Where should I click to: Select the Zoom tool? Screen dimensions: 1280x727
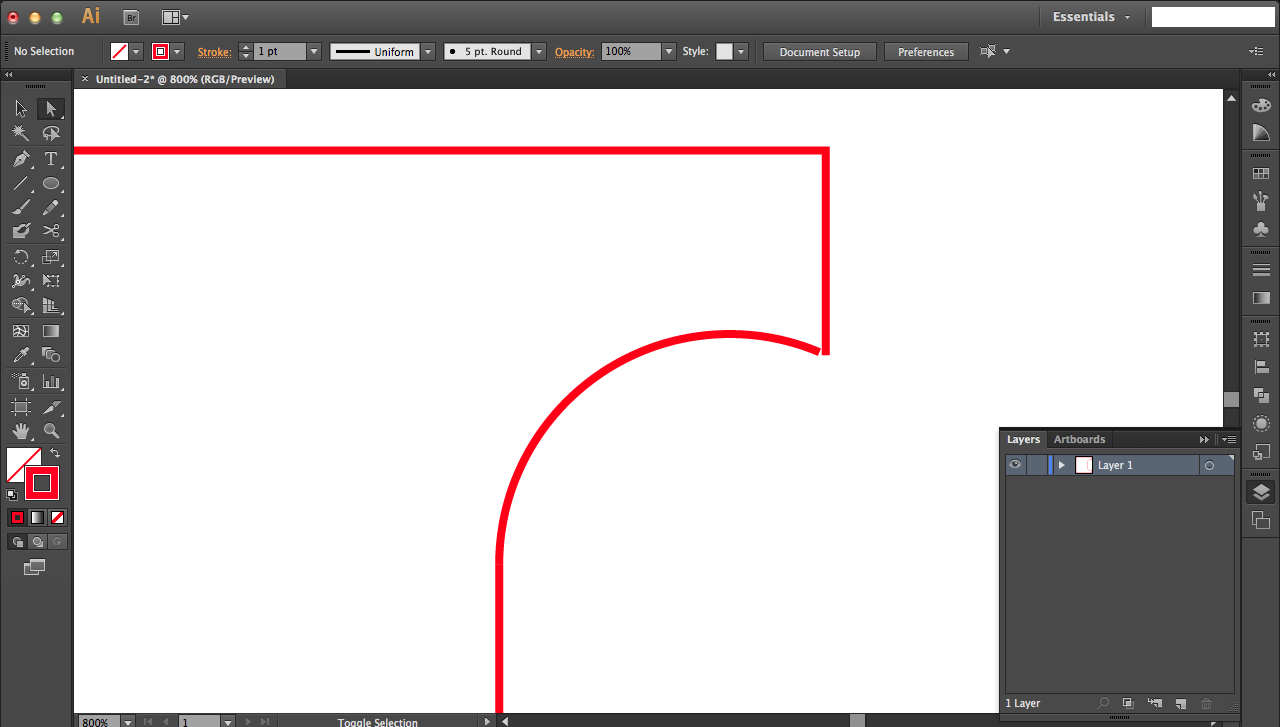51,431
